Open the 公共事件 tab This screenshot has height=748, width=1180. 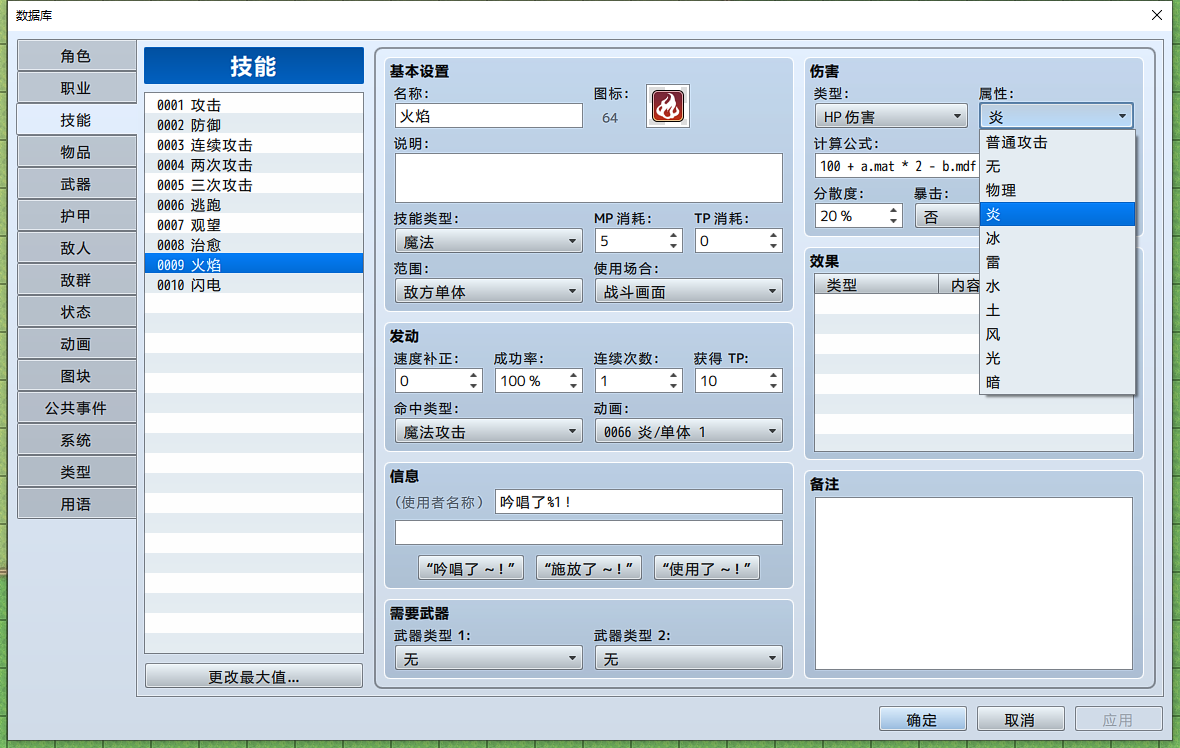(x=76, y=408)
